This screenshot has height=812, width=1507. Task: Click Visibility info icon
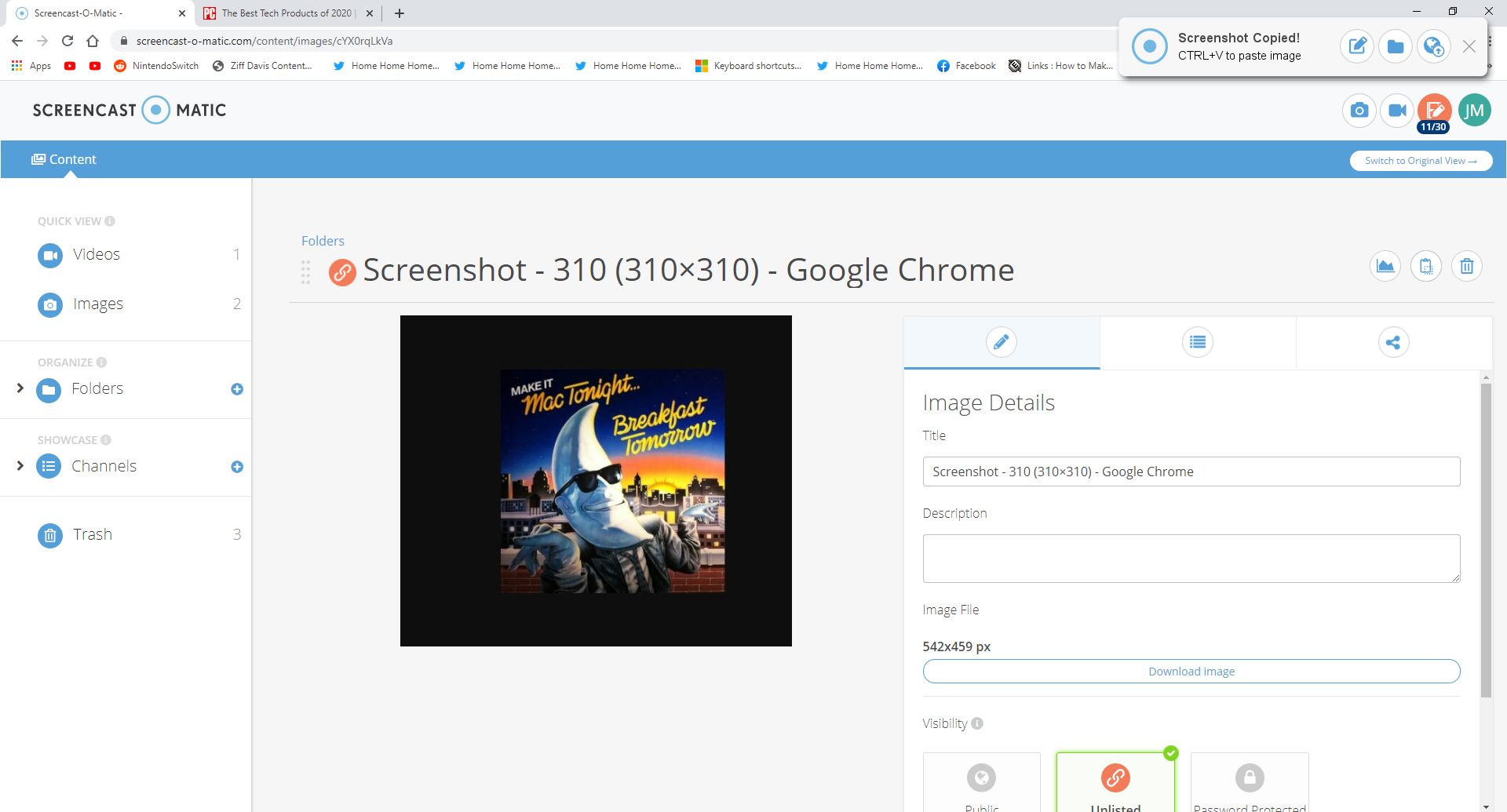[x=977, y=723]
